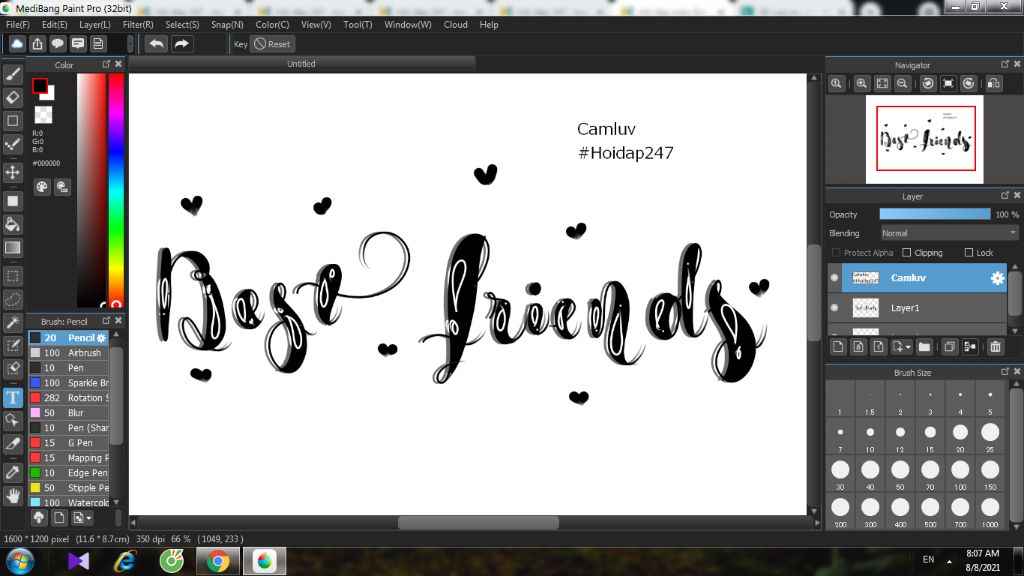The width and height of the screenshot is (1024, 576).
Task: Open Chrome from the taskbar
Action: [x=218, y=561]
